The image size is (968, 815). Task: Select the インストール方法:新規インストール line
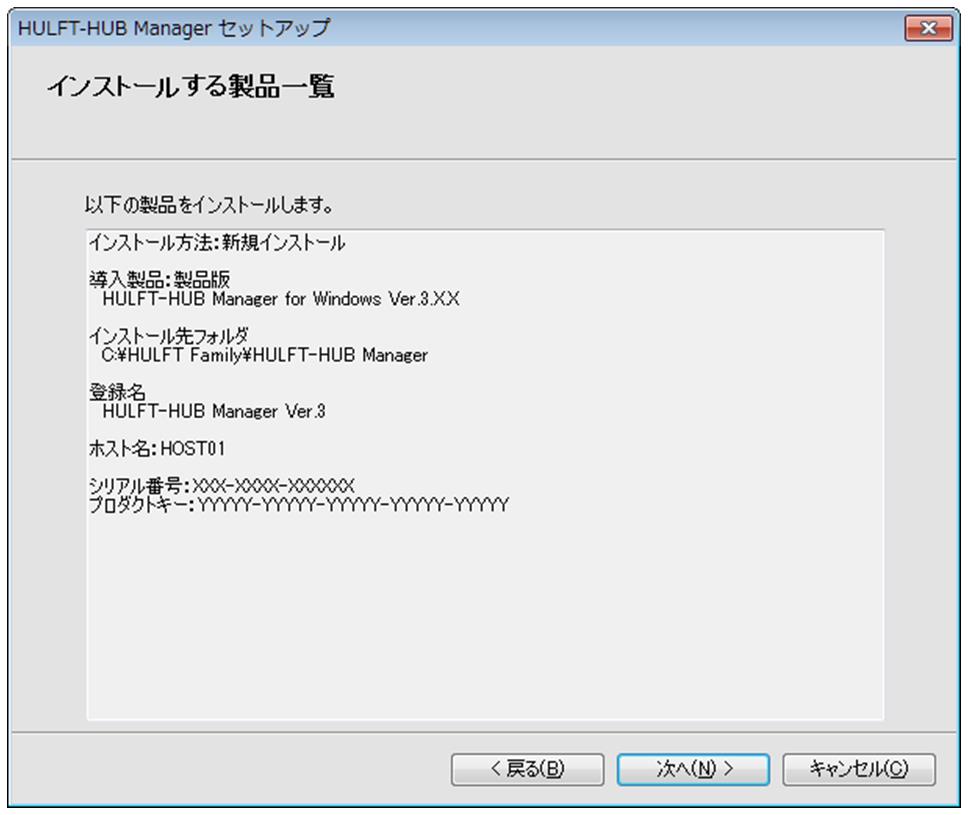coord(217,243)
